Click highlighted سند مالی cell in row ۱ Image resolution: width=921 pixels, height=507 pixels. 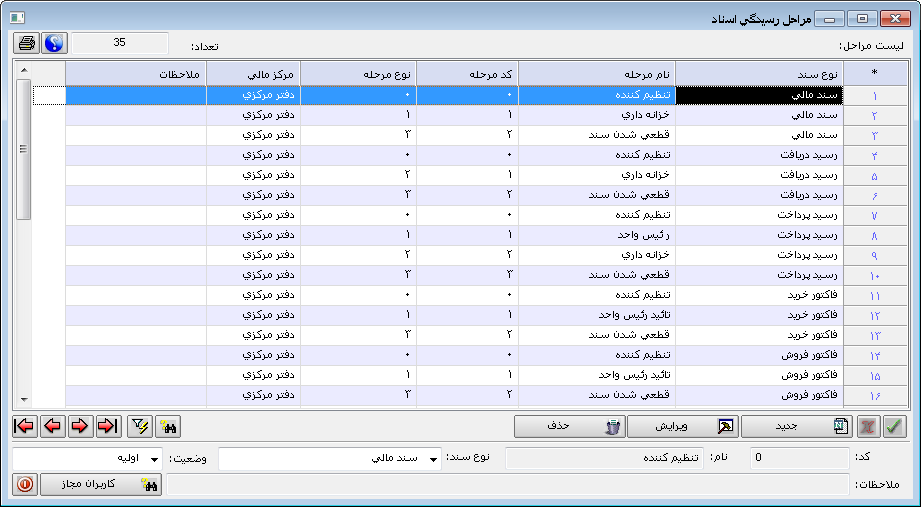point(759,95)
